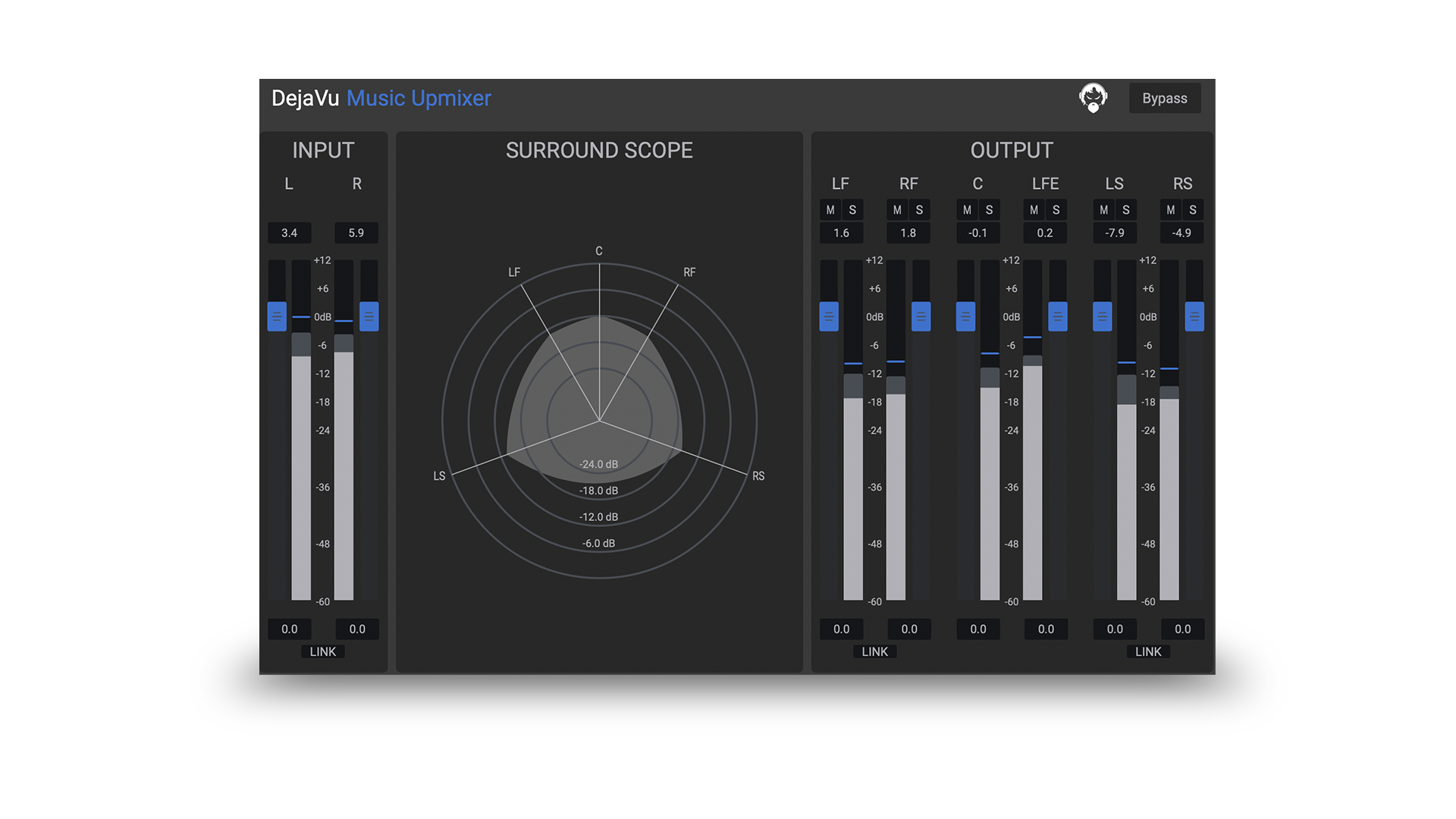The height and width of the screenshot is (819, 1456).
Task: Toggle LINK for LS and RS outputs
Action: 1148,651
